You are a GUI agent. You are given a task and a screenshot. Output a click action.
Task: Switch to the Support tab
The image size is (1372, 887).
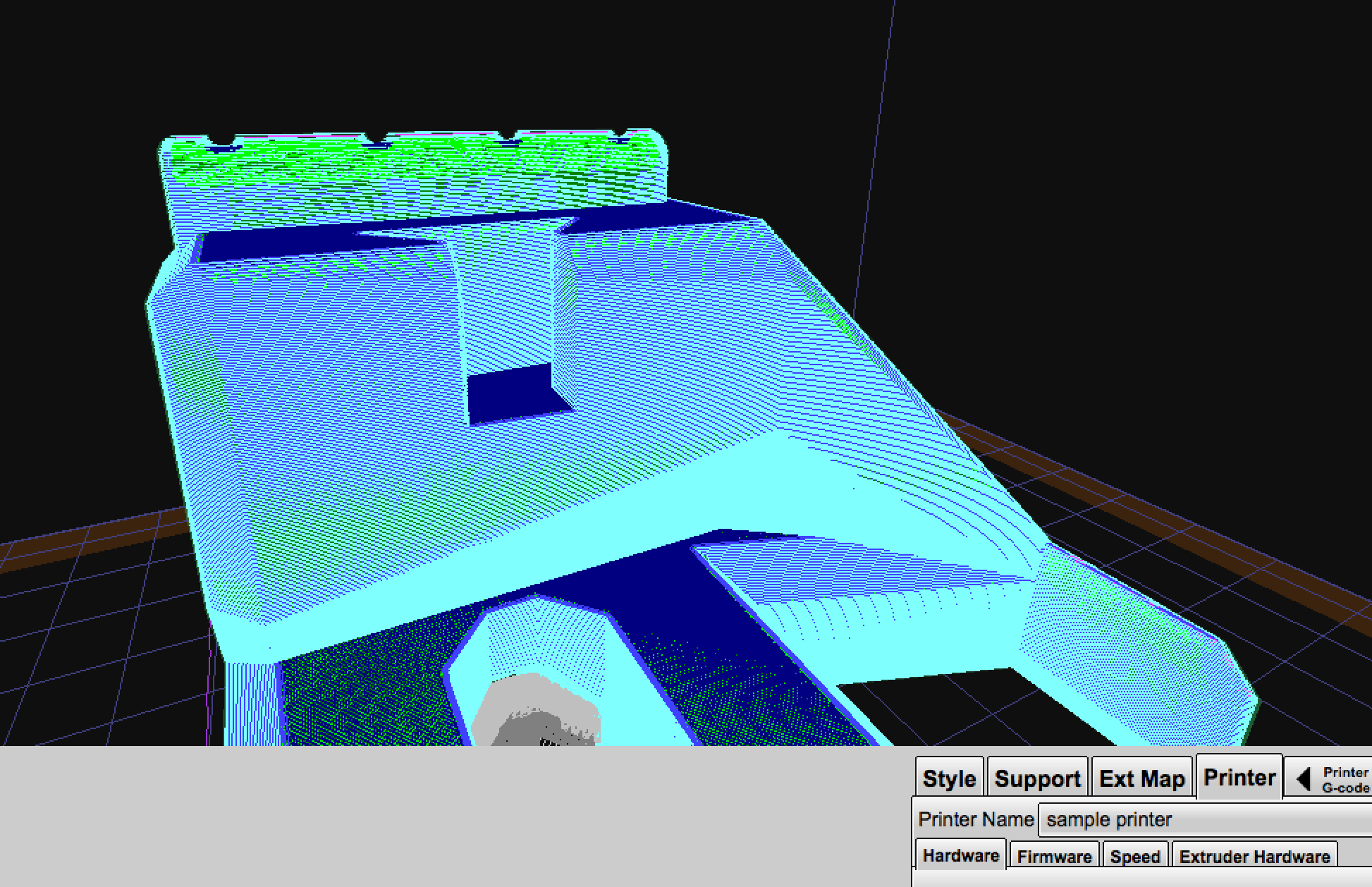pos(1037,778)
